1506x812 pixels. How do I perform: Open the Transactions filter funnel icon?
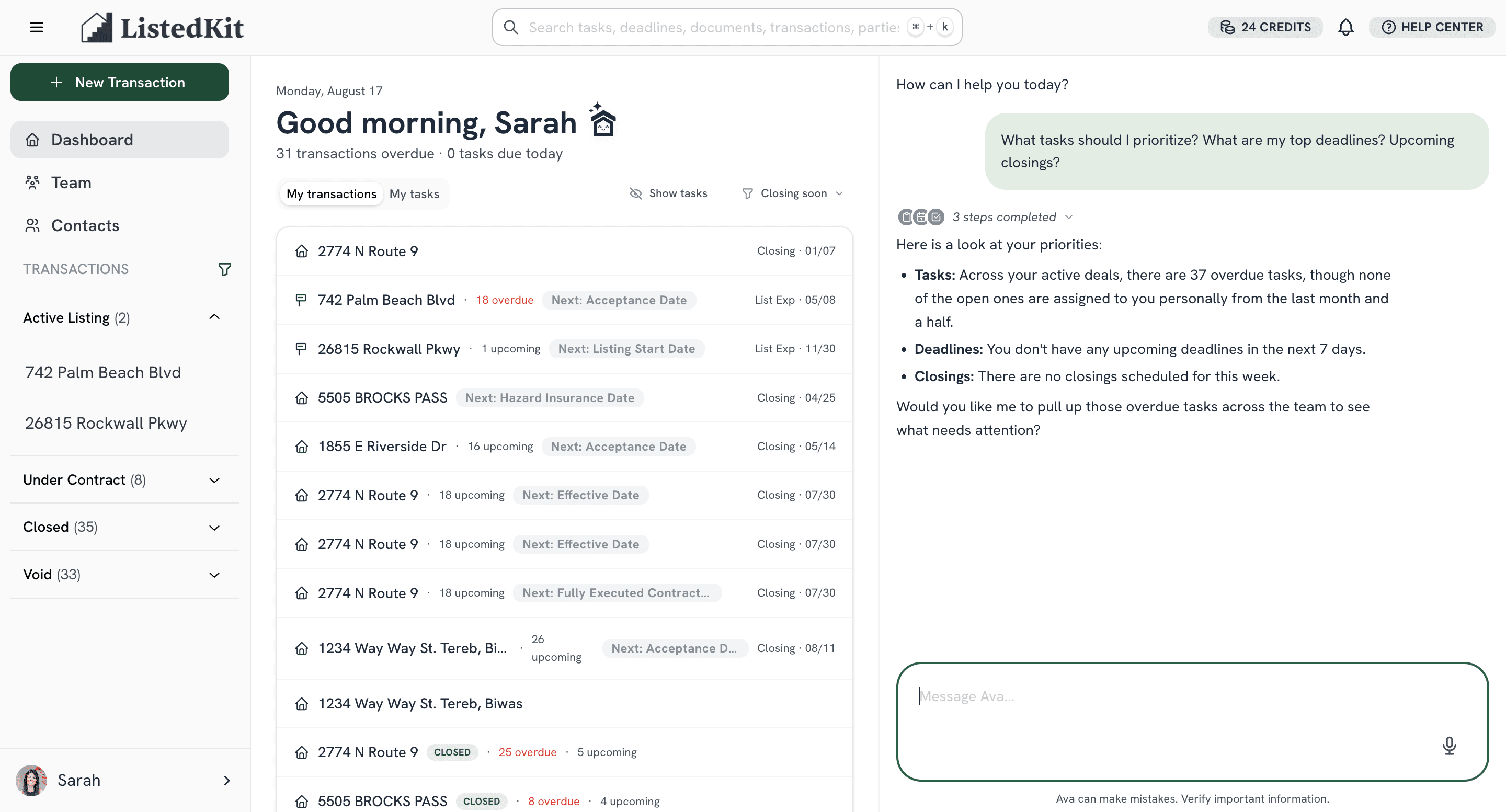tap(224, 269)
